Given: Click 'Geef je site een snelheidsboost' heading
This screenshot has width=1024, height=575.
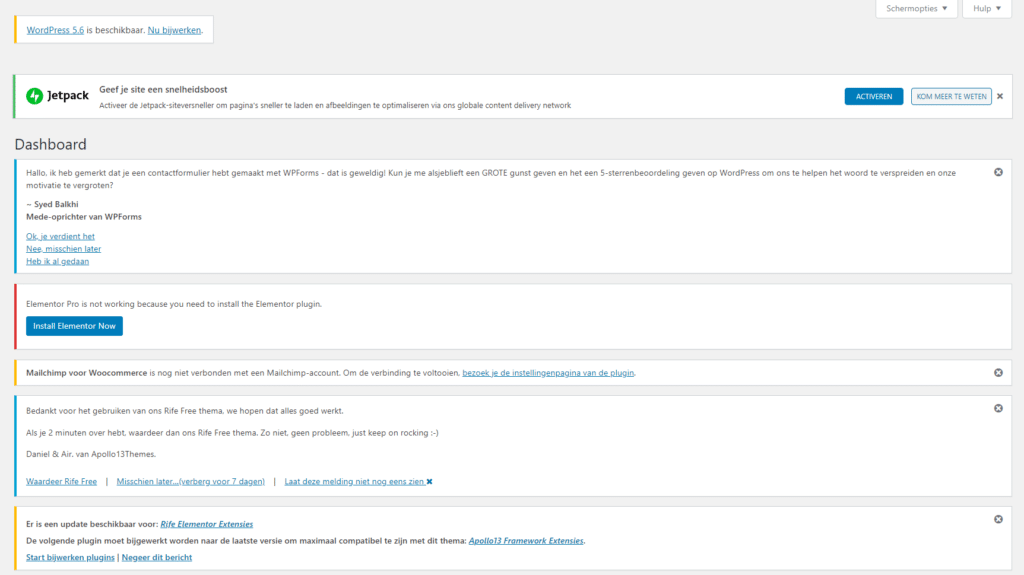Looking at the screenshot, I should 163,90.
